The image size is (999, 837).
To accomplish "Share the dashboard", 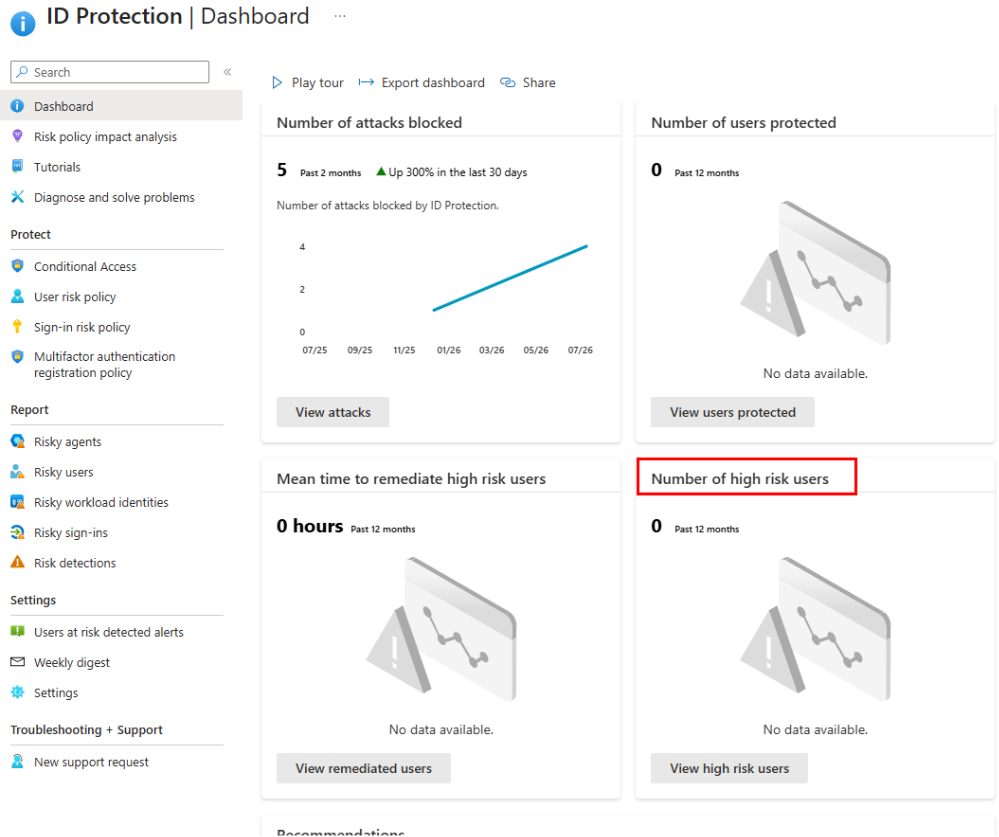I will pyautogui.click(x=528, y=83).
